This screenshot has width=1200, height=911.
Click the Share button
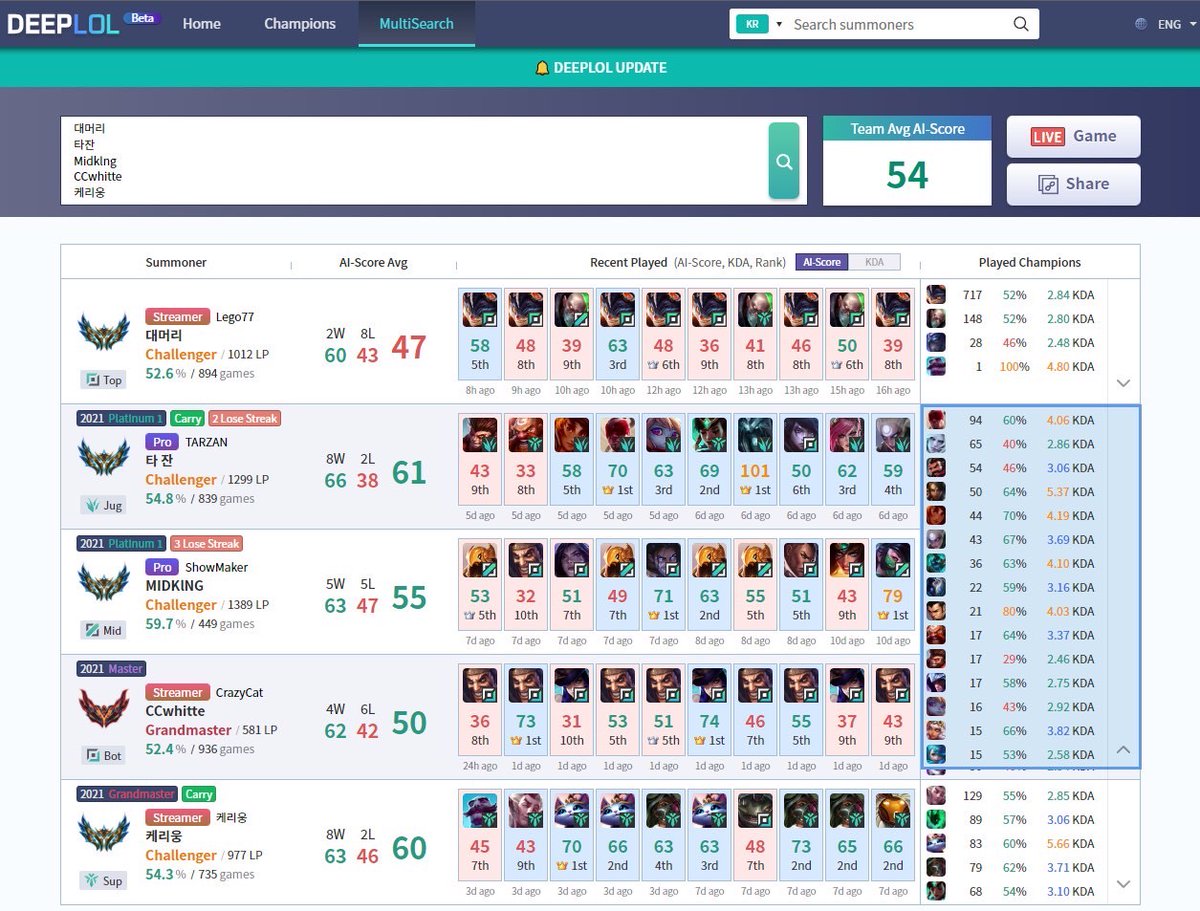click(1073, 184)
